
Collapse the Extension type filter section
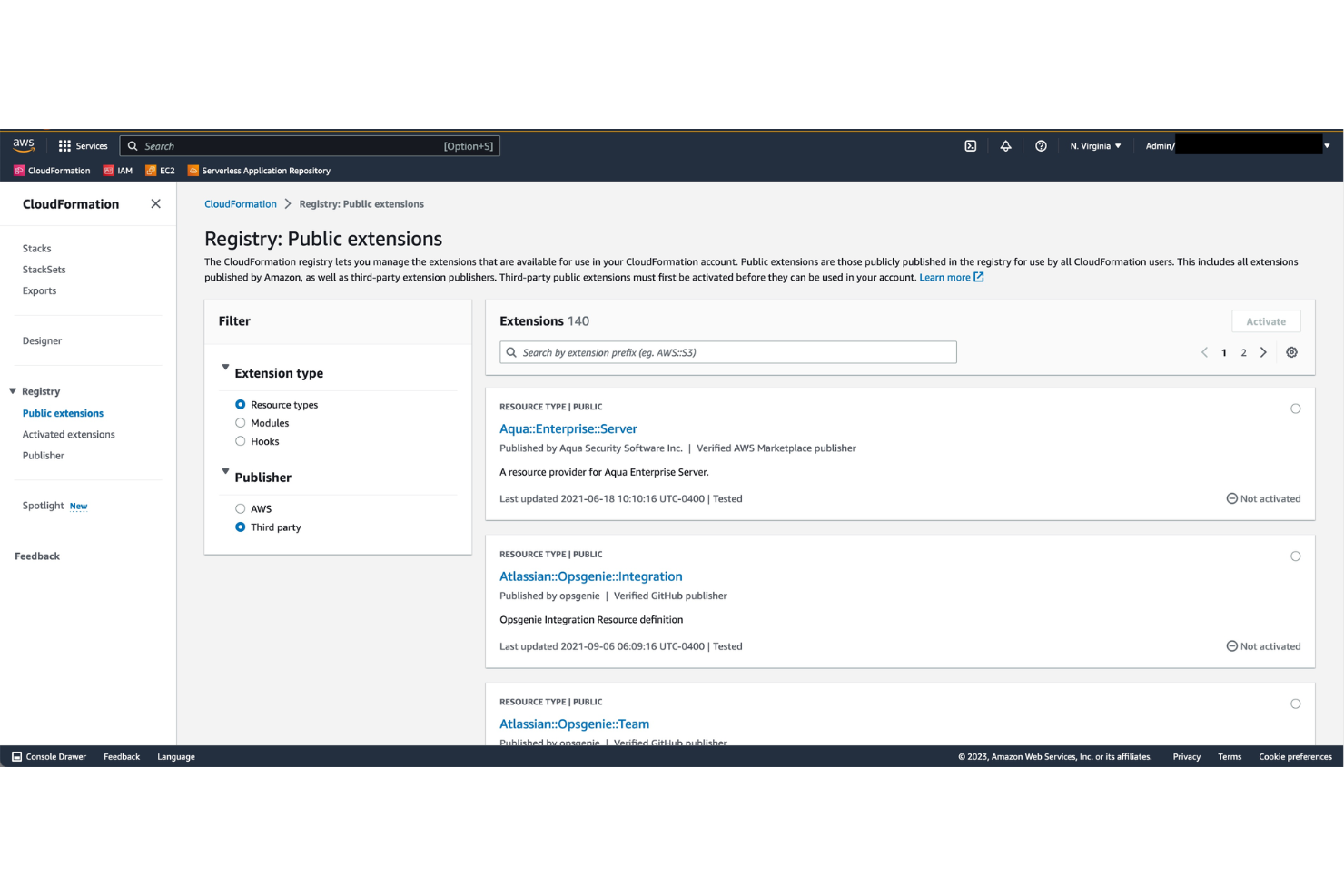pos(225,368)
